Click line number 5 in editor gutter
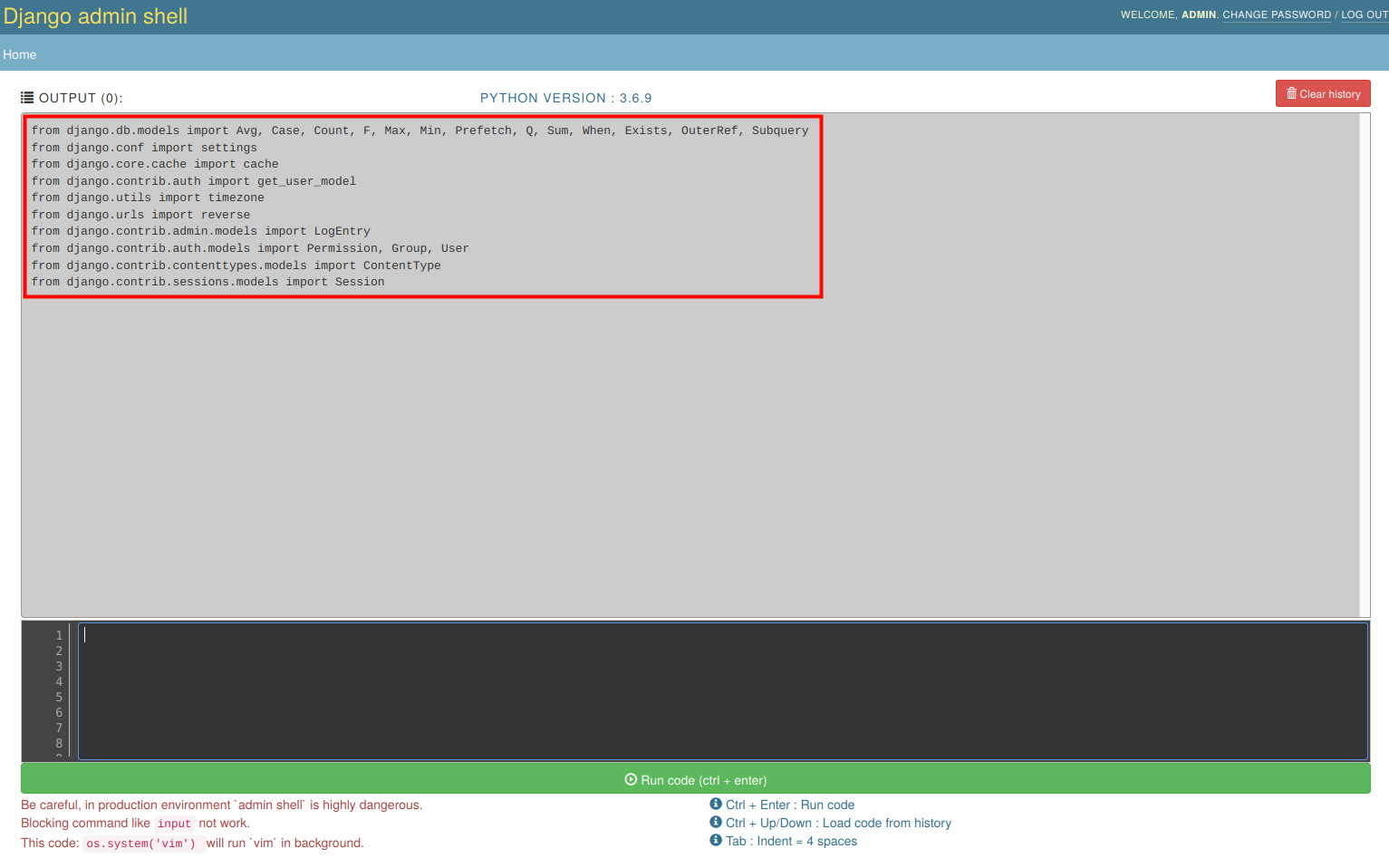 point(59,697)
